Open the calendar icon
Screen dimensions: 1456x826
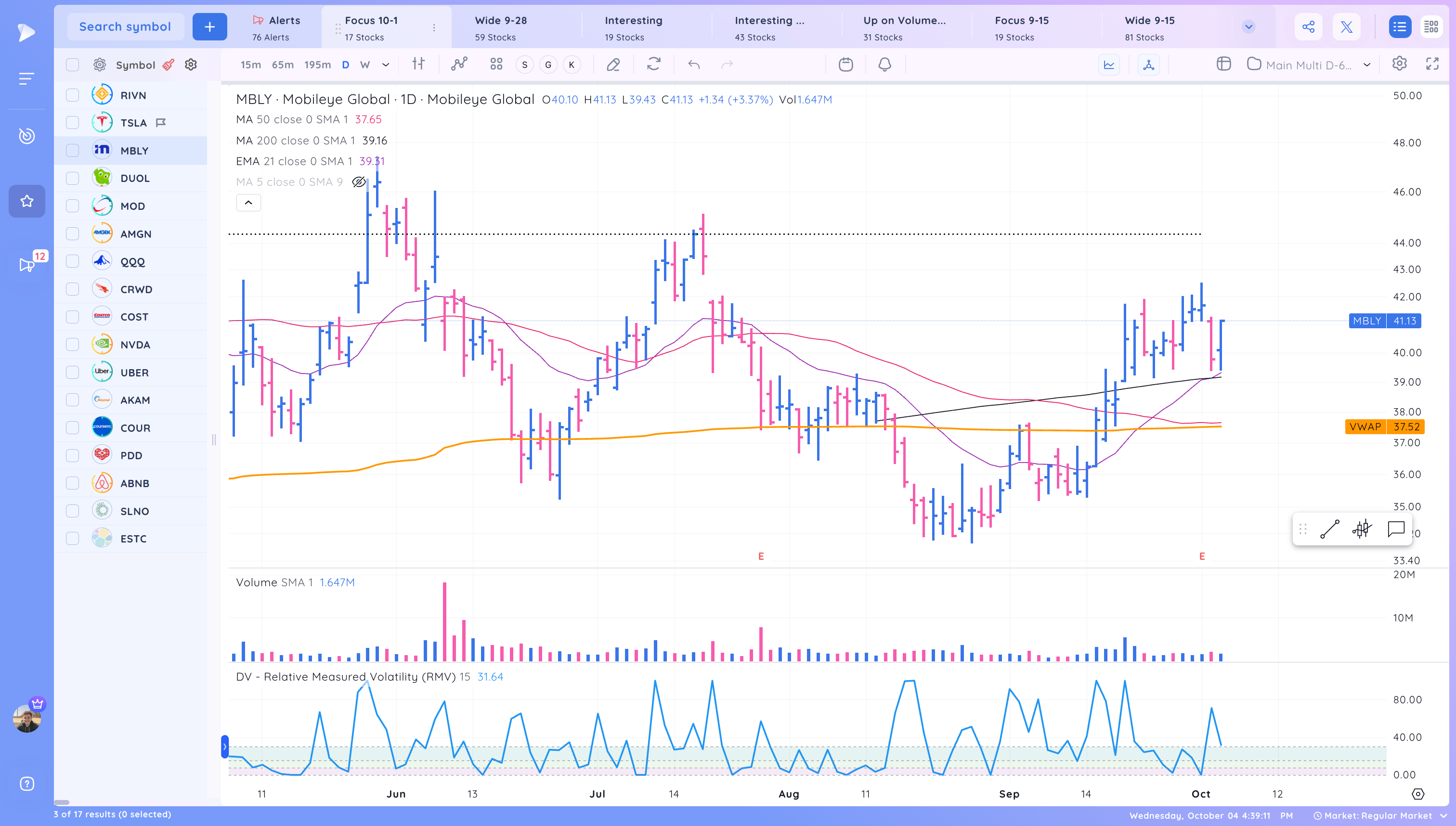[845, 65]
